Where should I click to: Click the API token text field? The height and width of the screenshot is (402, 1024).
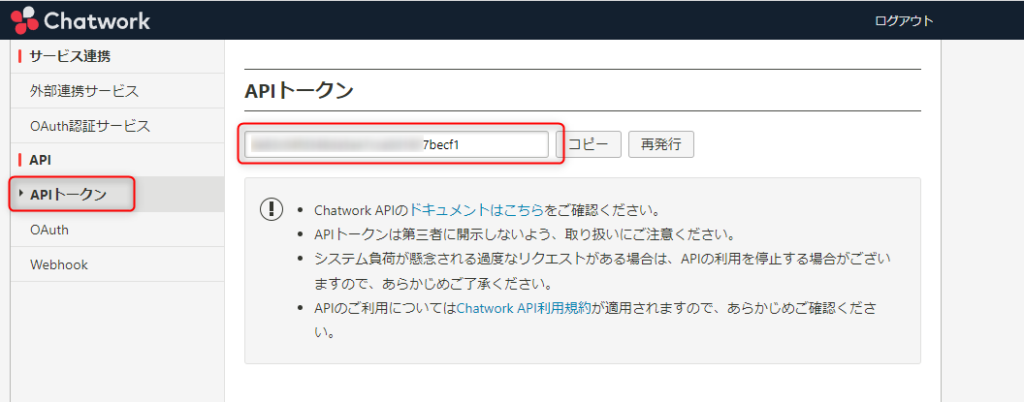pos(395,144)
